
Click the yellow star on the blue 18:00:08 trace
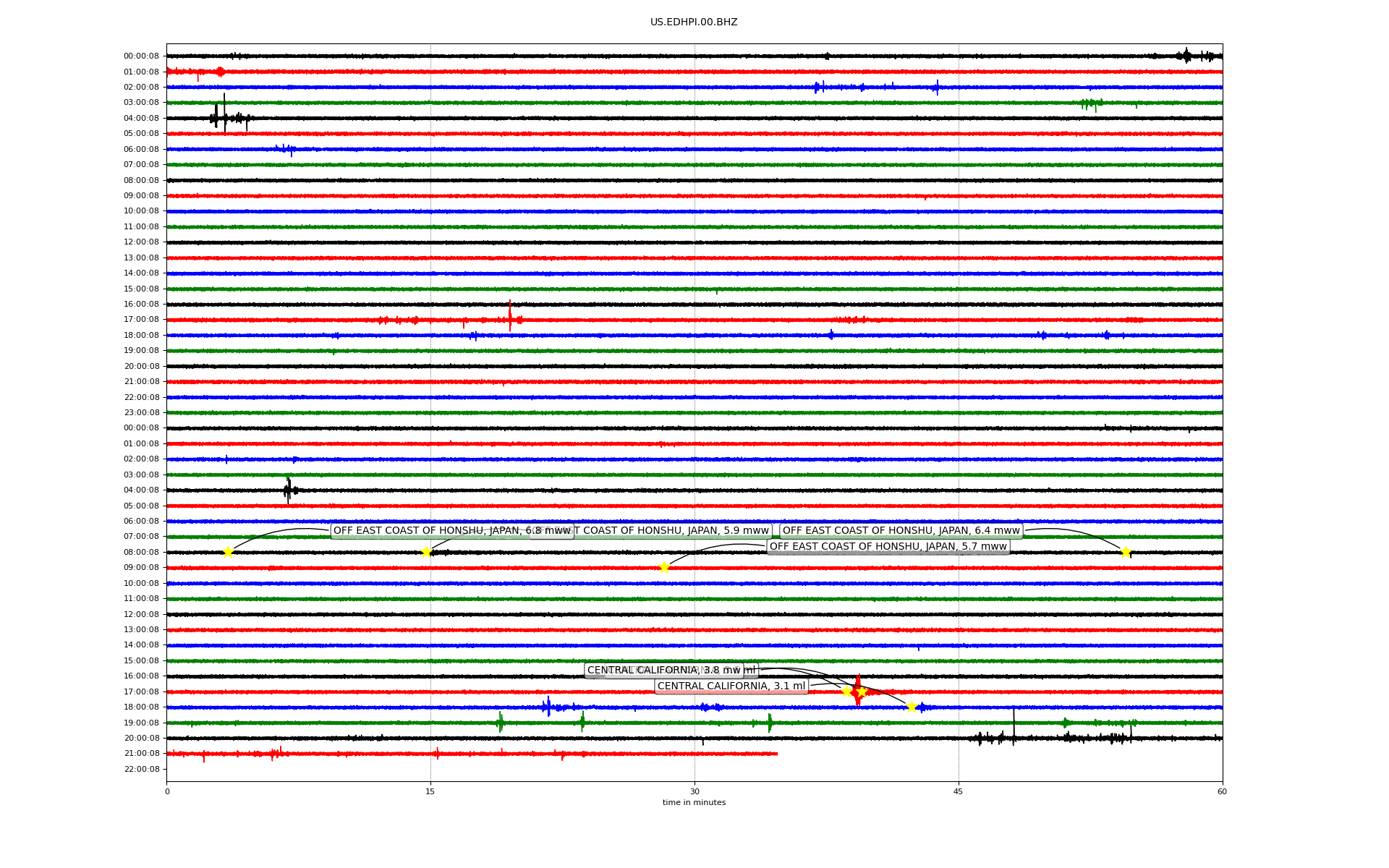(912, 707)
